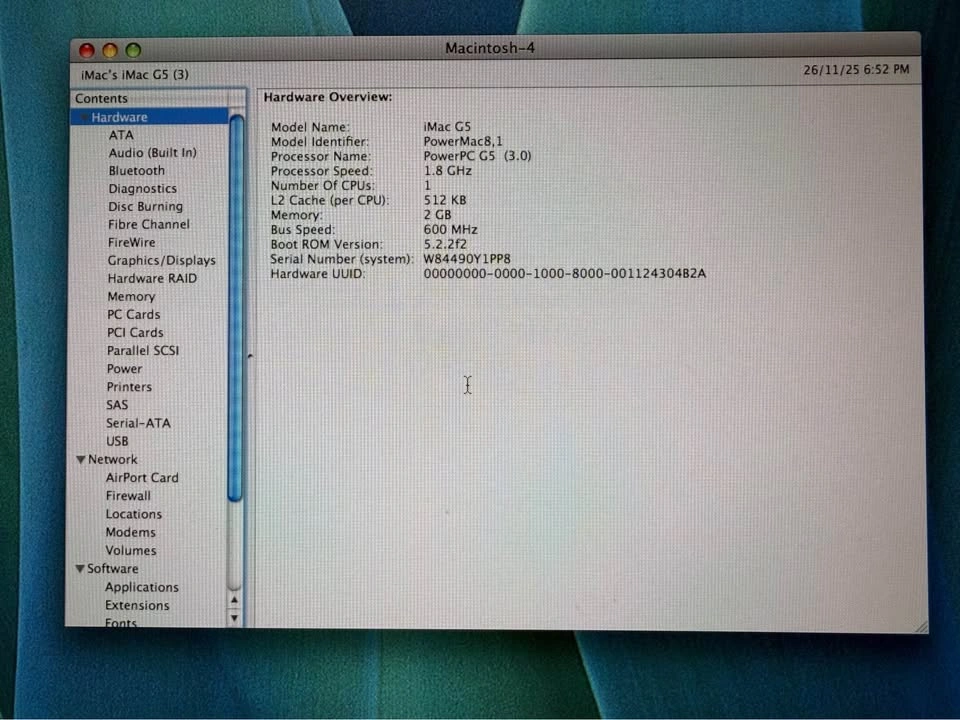Click the 1.8 GHz processor speed value

point(448,171)
